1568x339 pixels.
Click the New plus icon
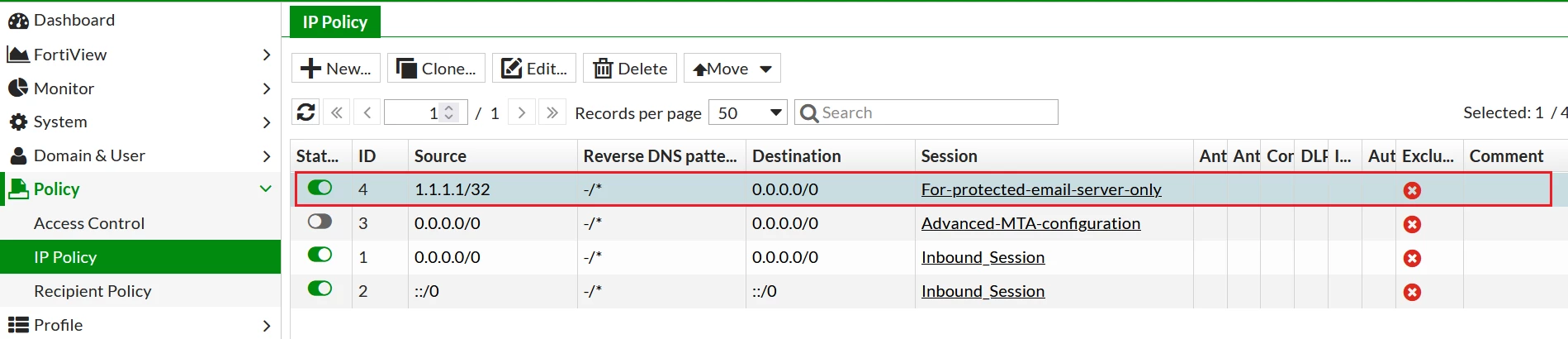[x=310, y=69]
